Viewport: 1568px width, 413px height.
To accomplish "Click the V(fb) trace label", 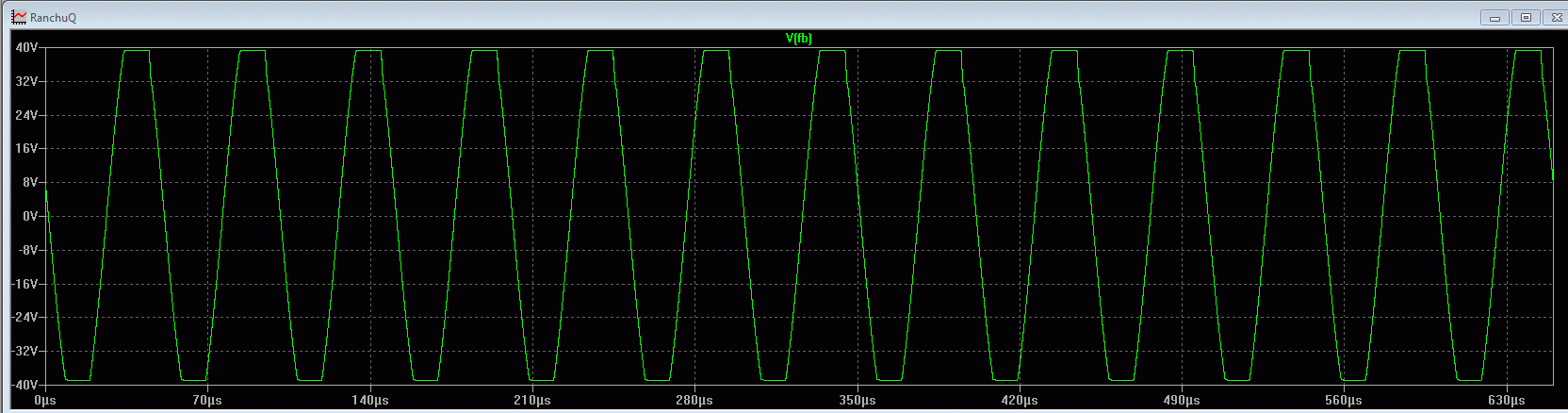I will (799, 39).
